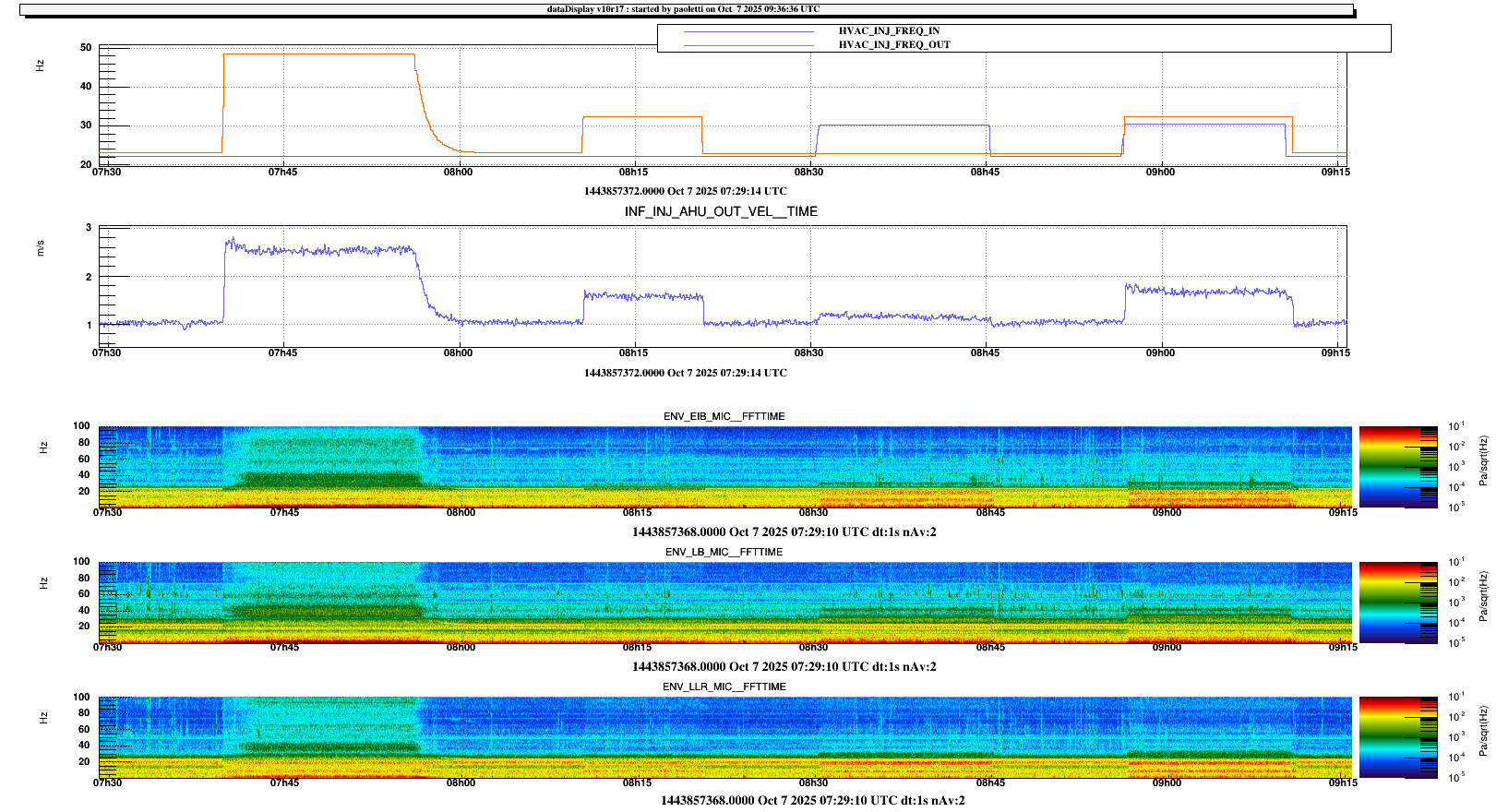Click the HVAC_INJ_FREQ_IN legend entry

(889, 31)
